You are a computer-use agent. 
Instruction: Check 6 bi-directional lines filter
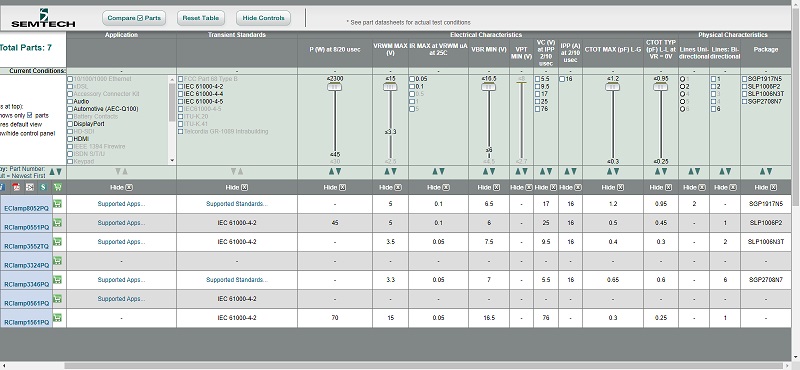pyautogui.click(x=713, y=109)
